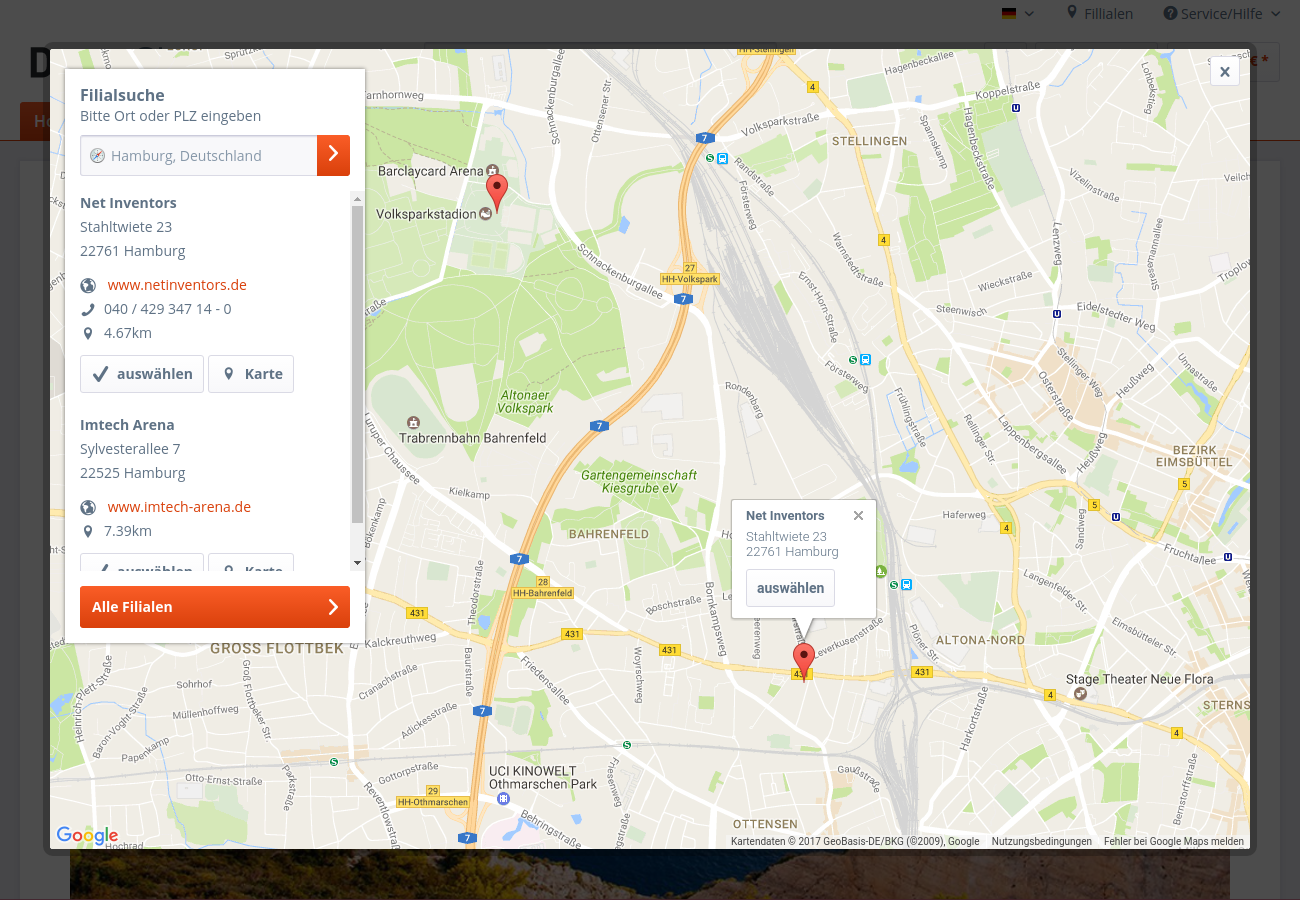
Task: Click the red map marker at Volksparkstadion
Action: (x=496, y=192)
